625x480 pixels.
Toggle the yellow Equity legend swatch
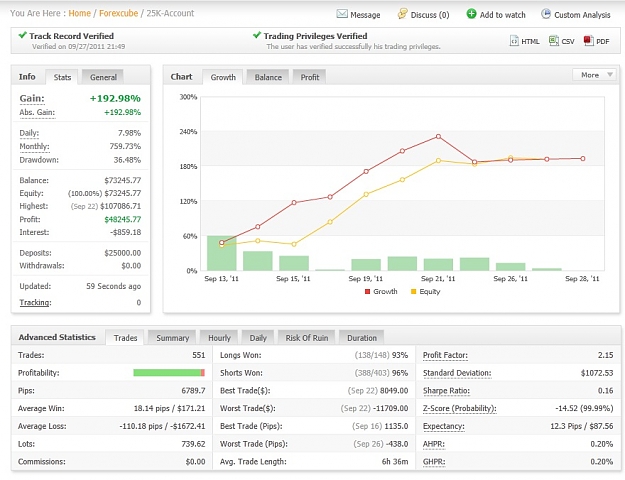click(413, 291)
